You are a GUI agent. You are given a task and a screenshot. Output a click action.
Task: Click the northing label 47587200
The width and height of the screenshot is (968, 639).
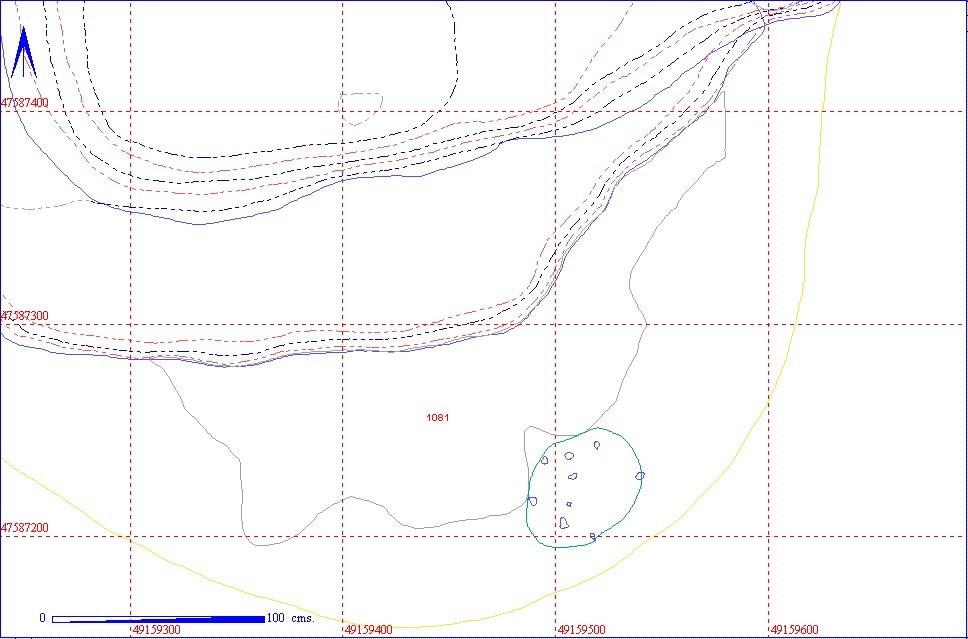point(25,528)
